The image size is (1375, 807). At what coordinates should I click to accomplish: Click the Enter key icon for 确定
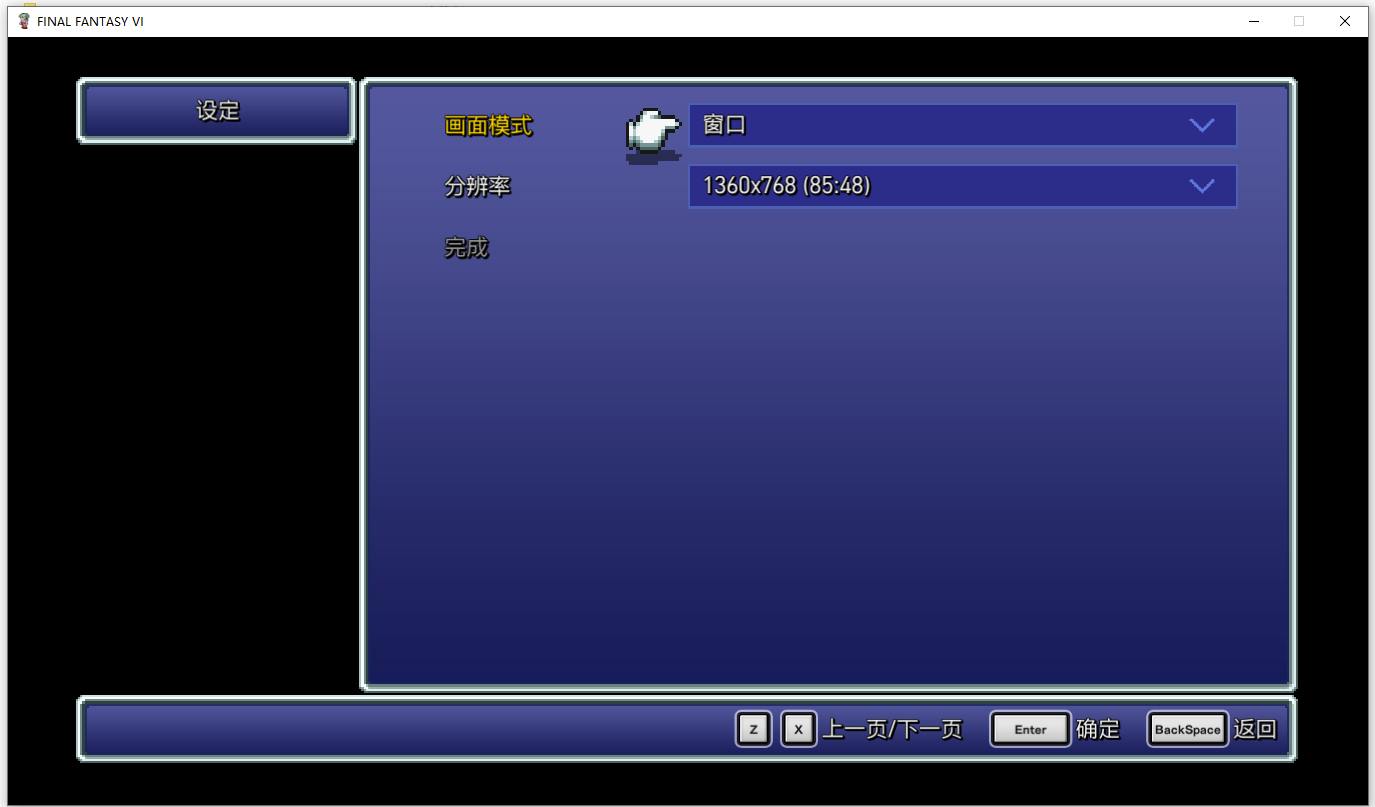1030,729
